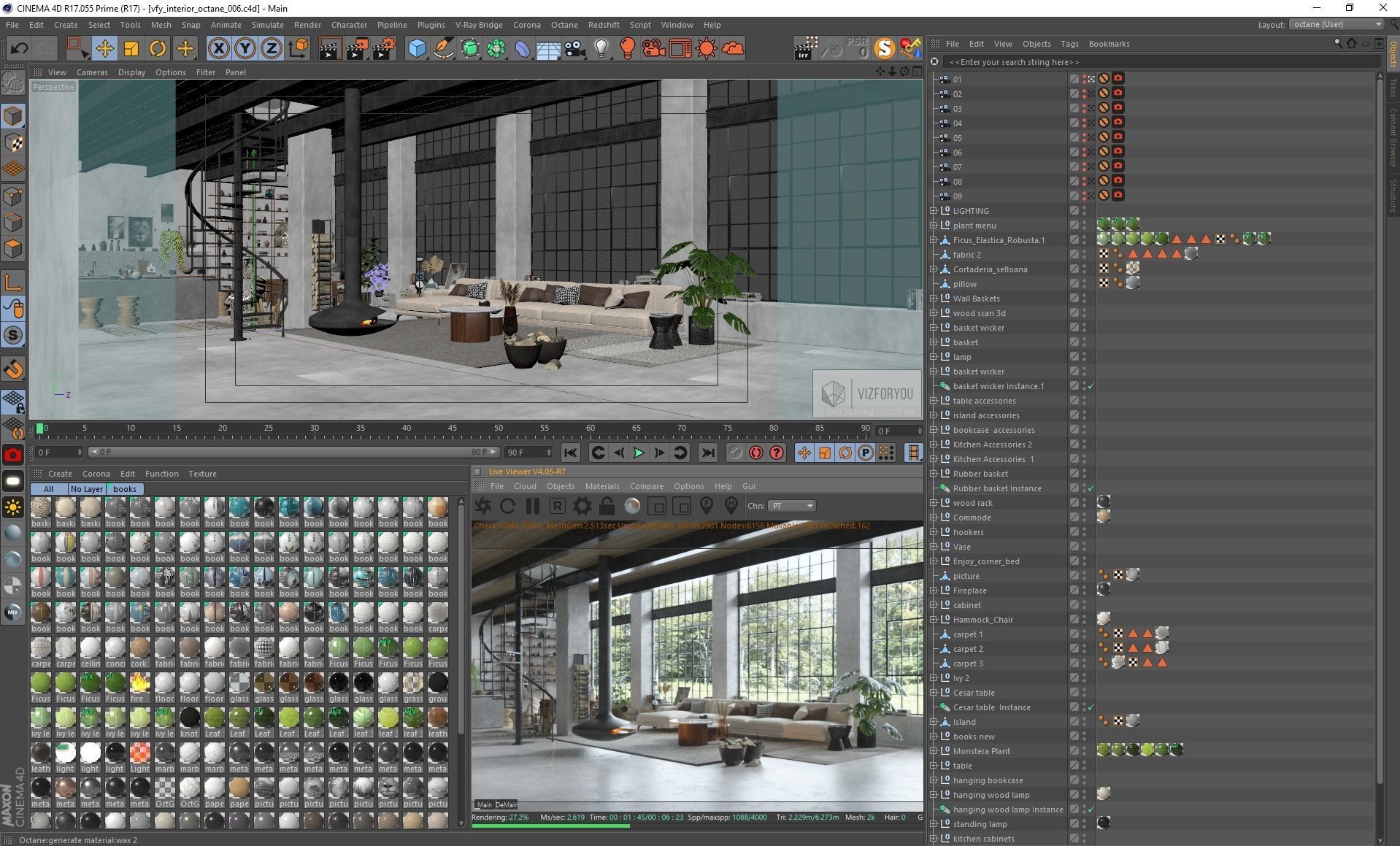Open viewport Cameras menu

(x=92, y=72)
